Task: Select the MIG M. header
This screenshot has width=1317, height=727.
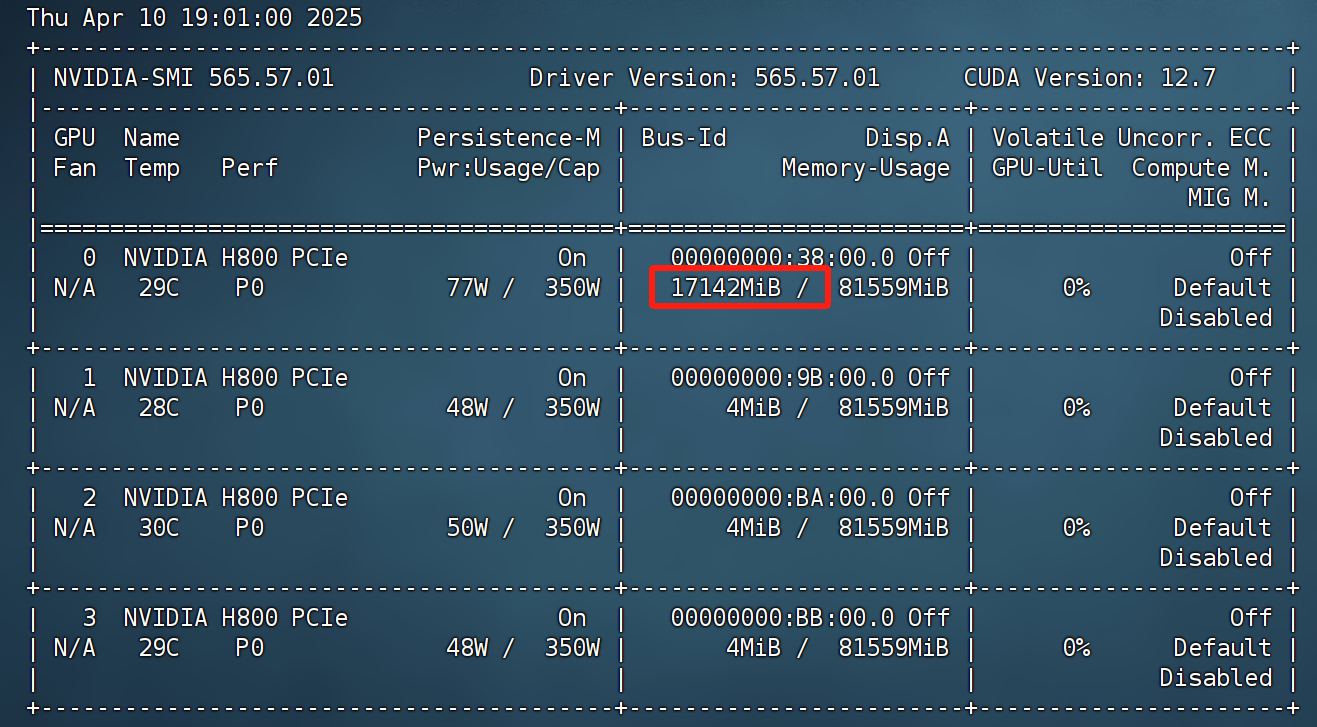Action: tap(1230, 198)
